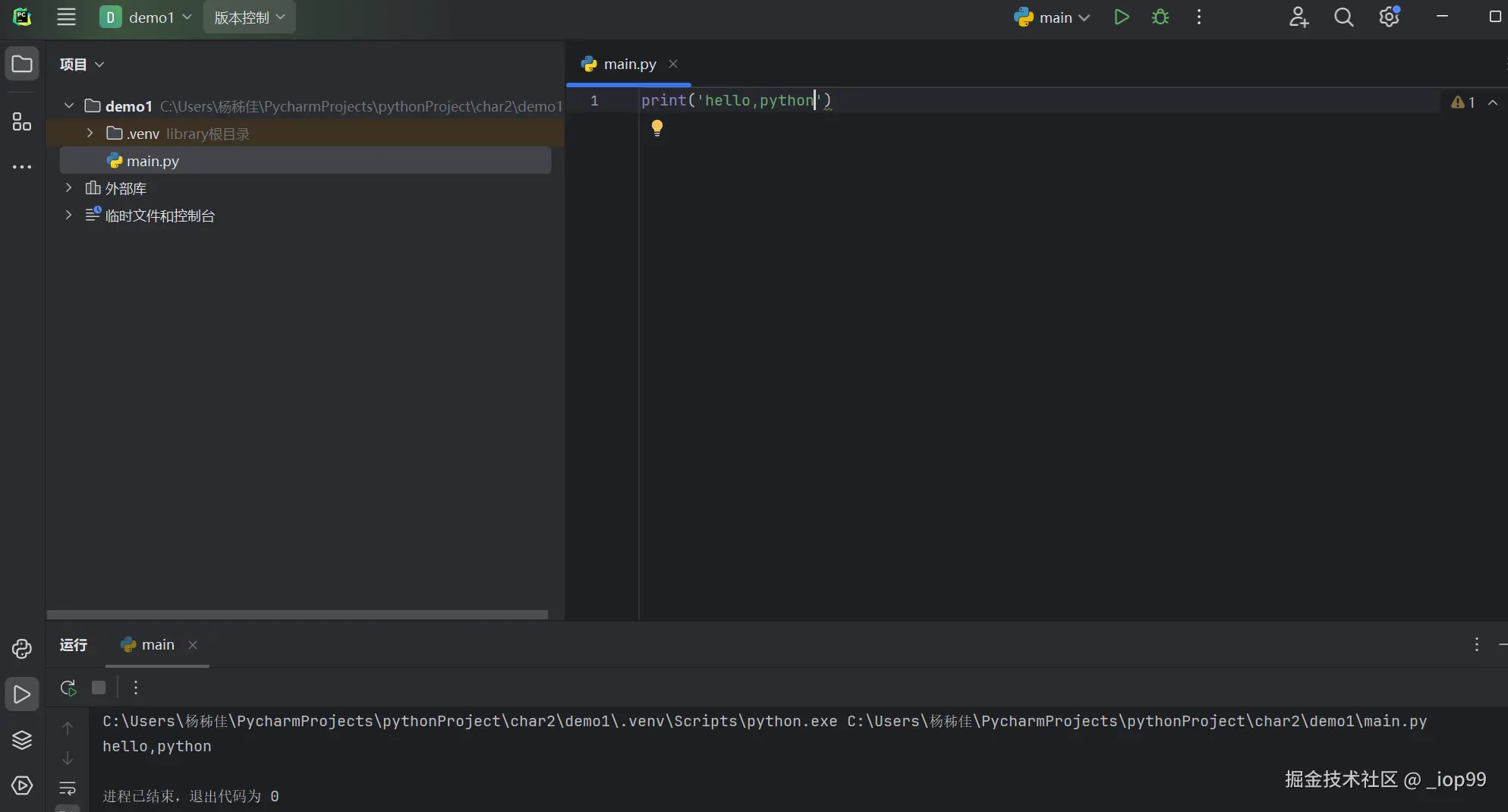Click the project tree horizontal scrollbar
The height and width of the screenshot is (812, 1508).
tap(298, 614)
